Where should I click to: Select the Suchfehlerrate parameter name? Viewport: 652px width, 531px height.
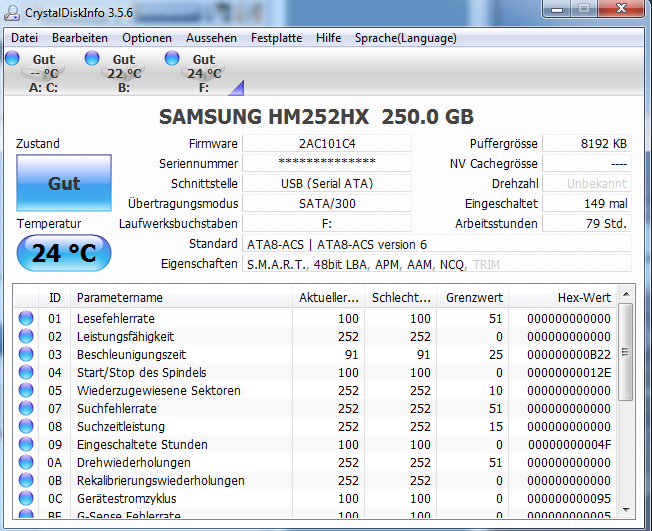pos(116,409)
